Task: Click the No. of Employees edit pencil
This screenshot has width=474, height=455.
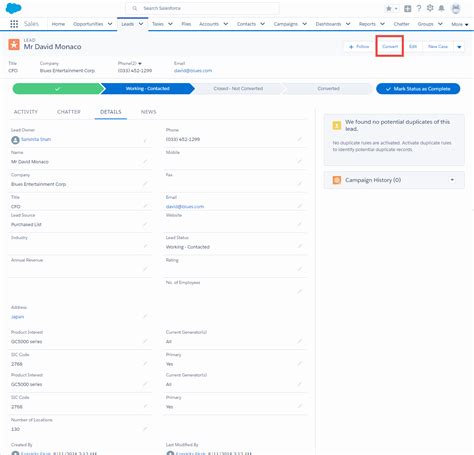Action: 299,291
